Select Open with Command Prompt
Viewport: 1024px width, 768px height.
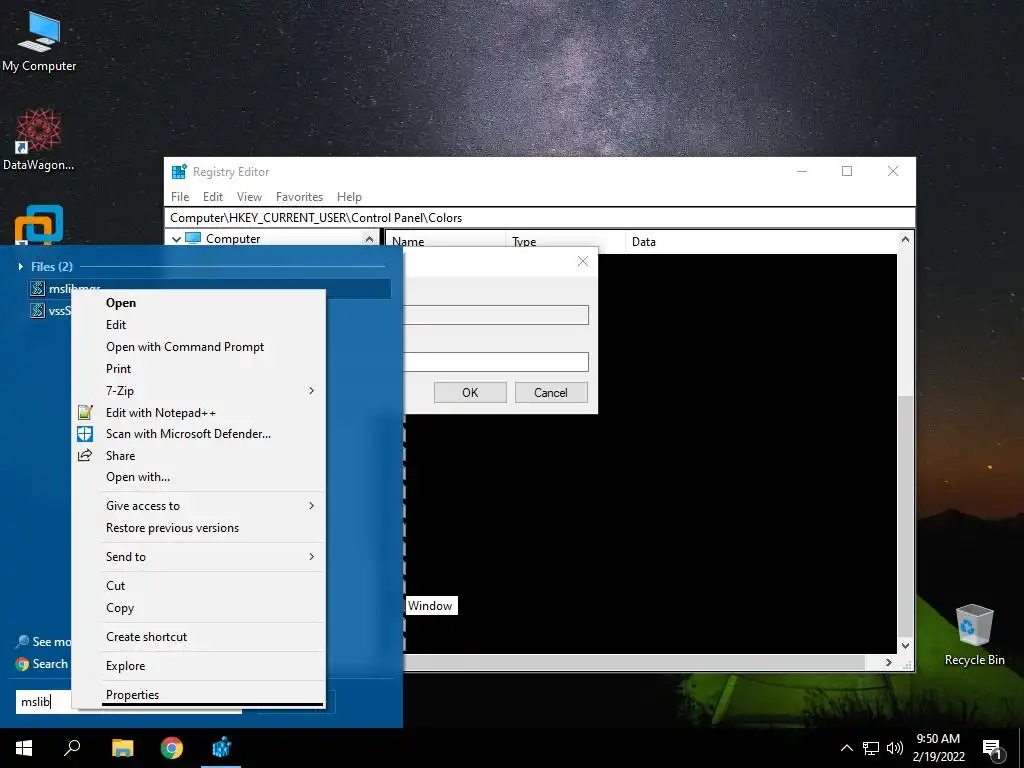tap(199, 347)
